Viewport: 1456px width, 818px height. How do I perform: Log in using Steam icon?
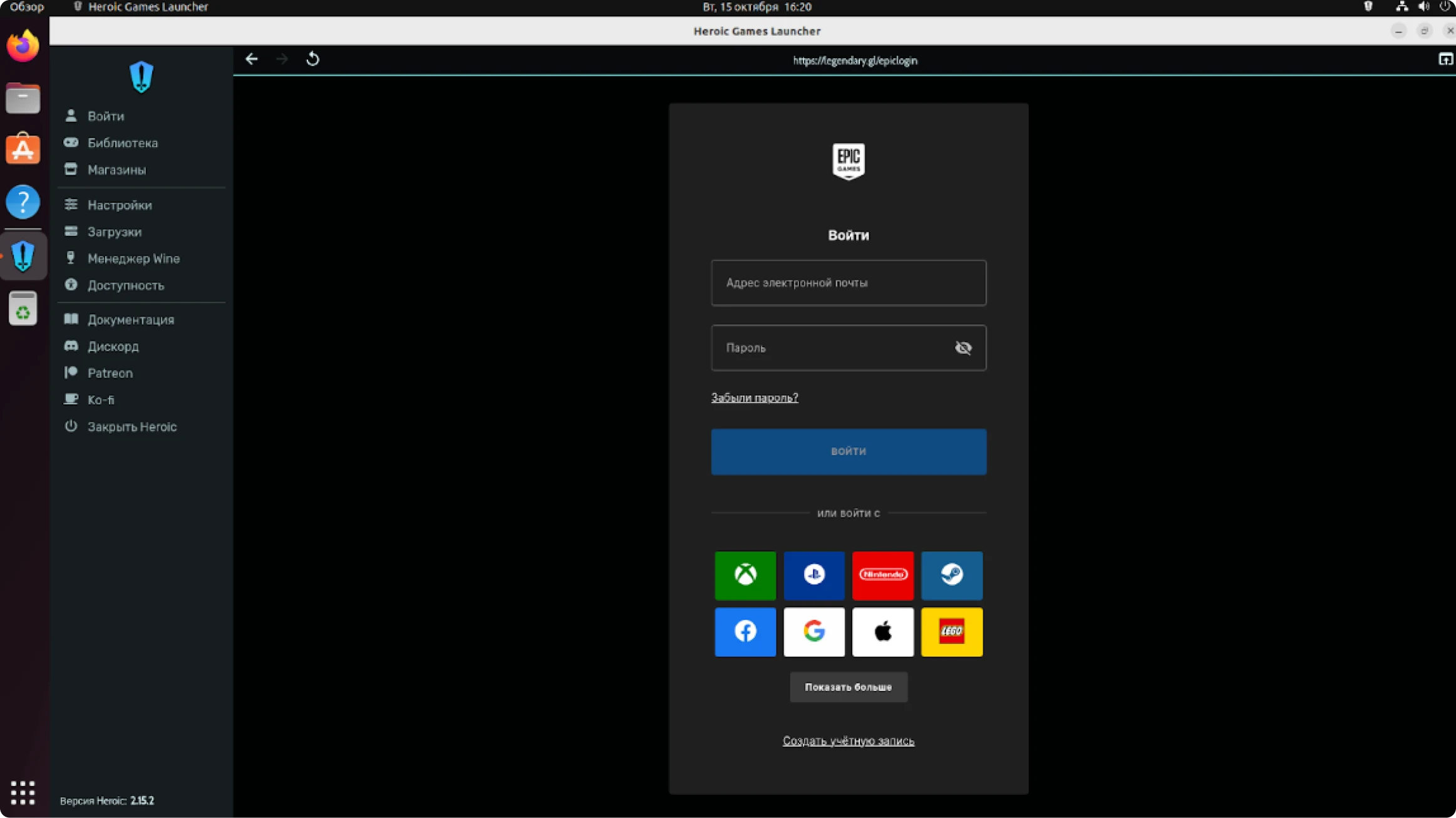951,575
